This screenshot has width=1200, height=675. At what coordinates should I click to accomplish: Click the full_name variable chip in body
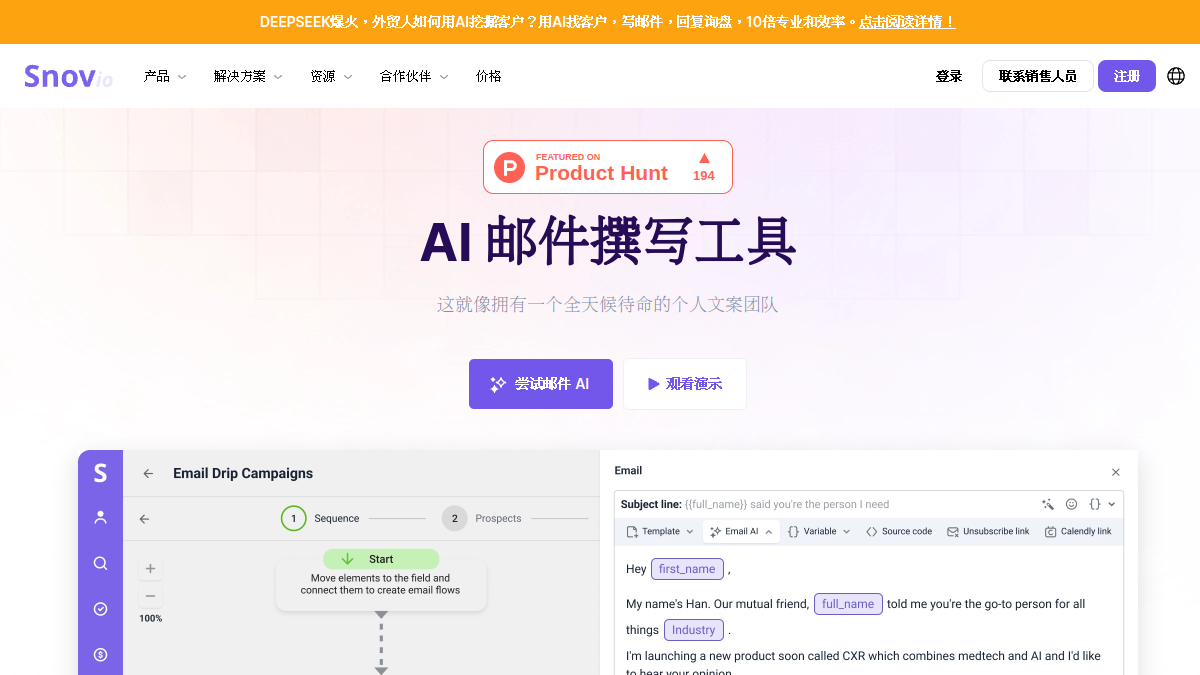coord(848,604)
